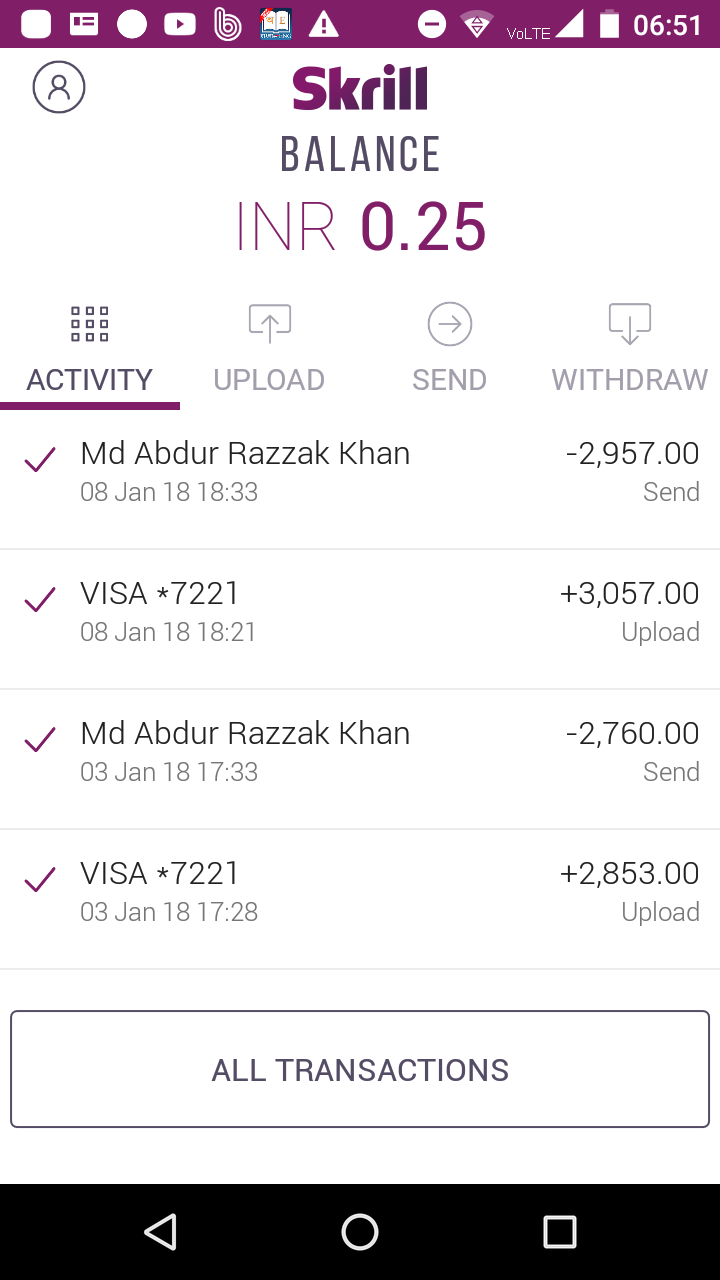Open the -2,760.00 Send transaction
This screenshot has width=720, height=1280.
360,752
